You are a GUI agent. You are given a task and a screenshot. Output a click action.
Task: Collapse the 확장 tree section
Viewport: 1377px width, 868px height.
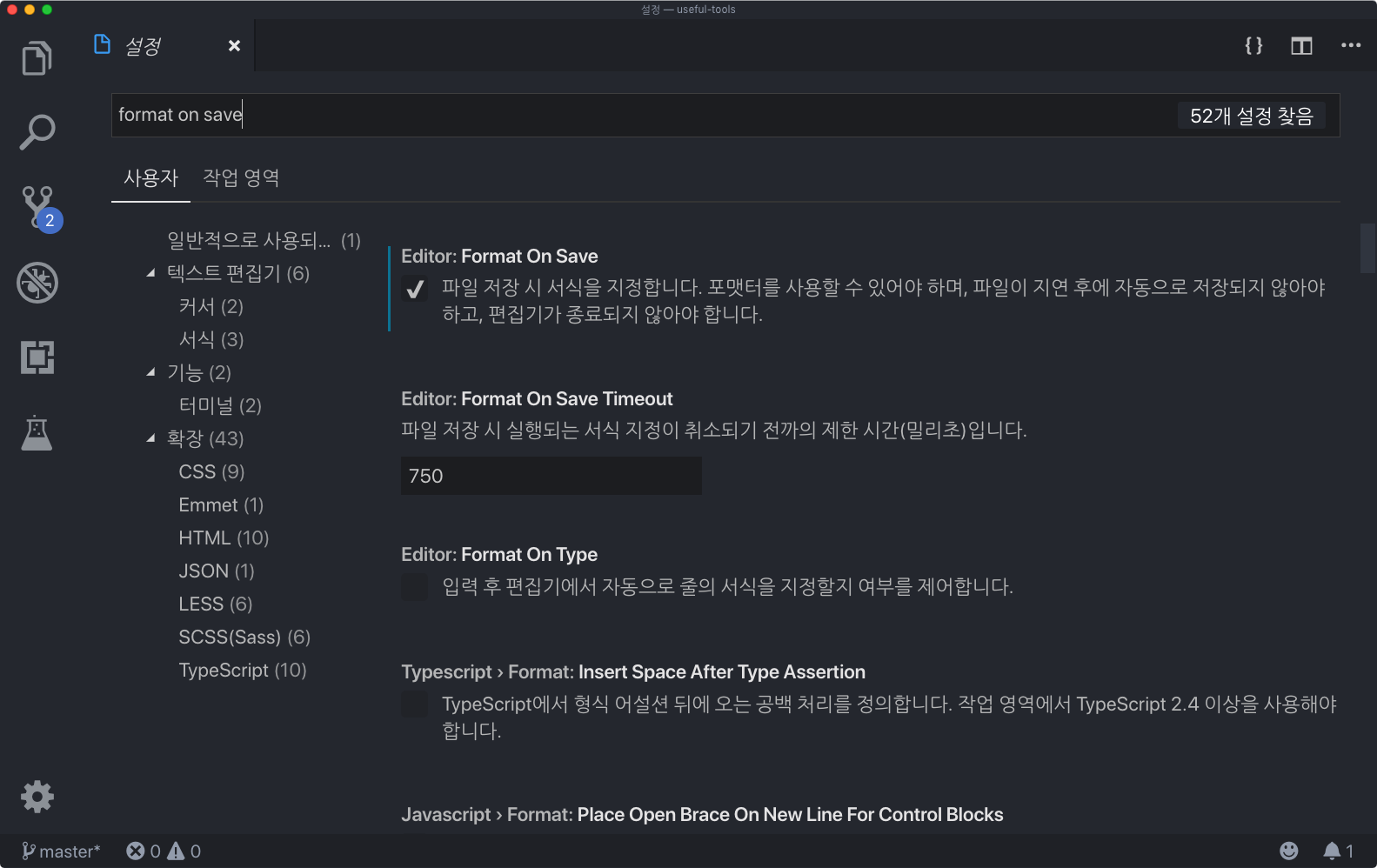pyautogui.click(x=151, y=438)
